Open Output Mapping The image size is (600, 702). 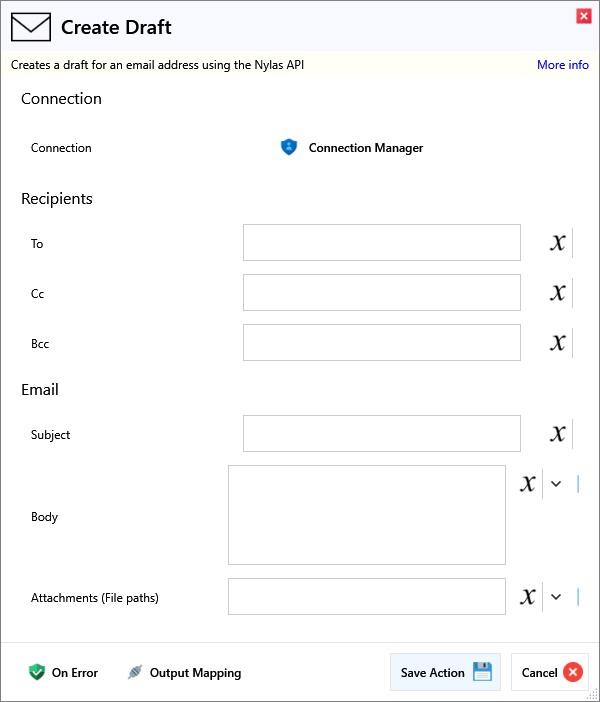pyautogui.click(x=184, y=673)
